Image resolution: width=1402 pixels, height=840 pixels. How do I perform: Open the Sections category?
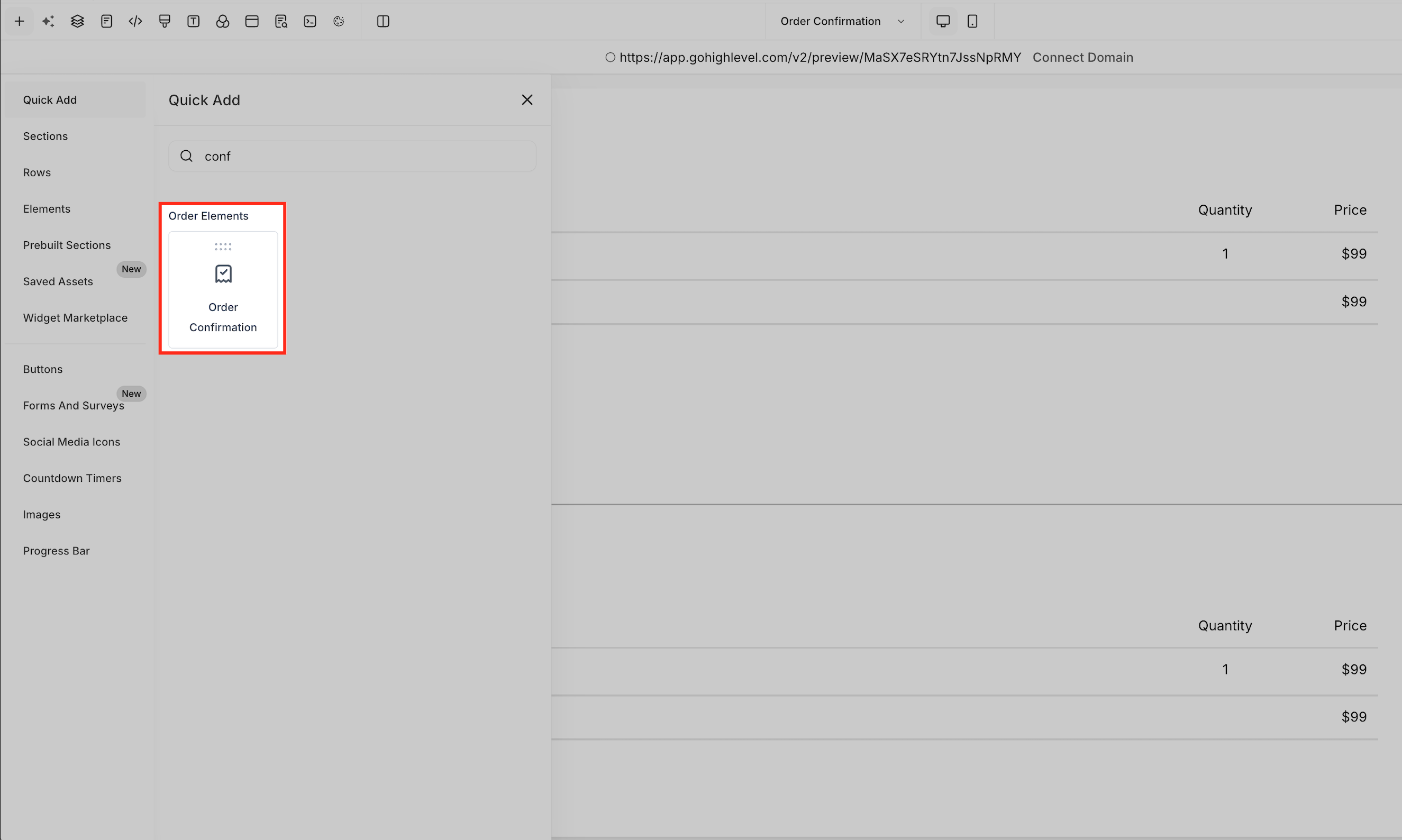click(45, 136)
